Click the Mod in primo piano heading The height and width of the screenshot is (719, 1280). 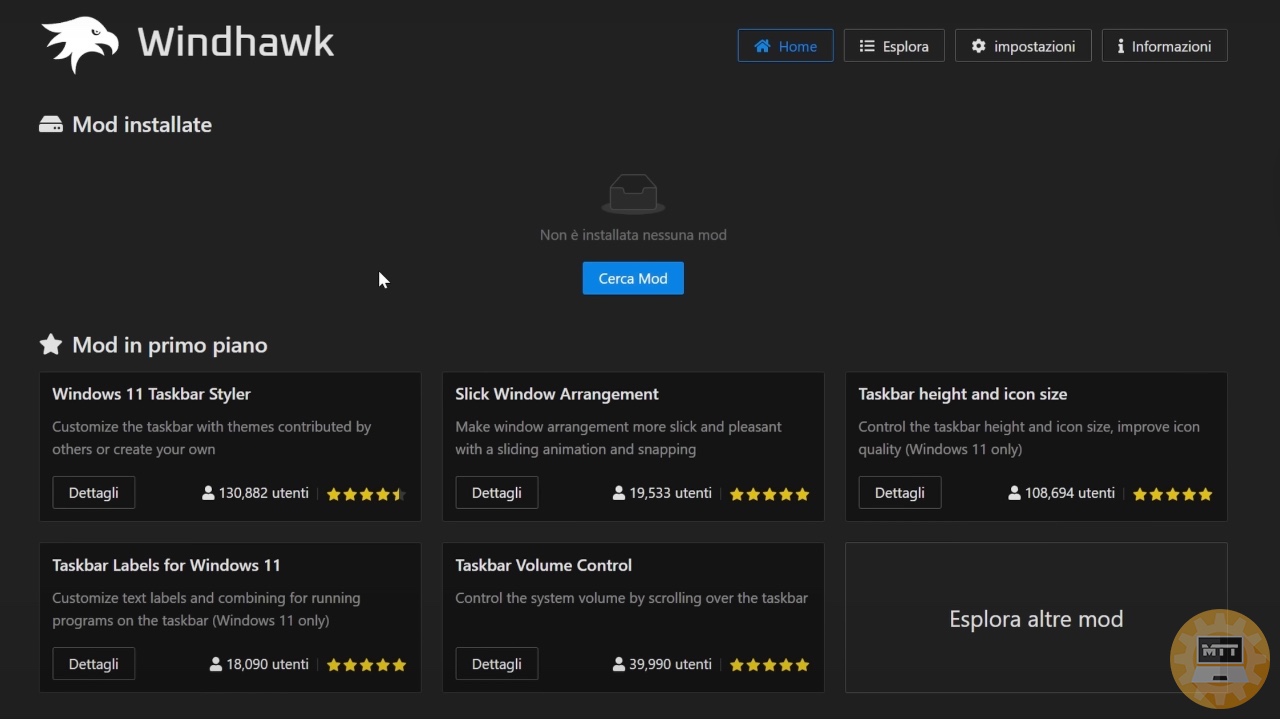coord(170,345)
